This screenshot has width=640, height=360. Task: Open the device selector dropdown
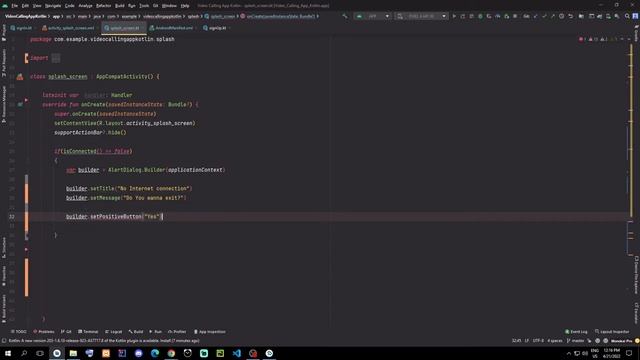click(x=421, y=16)
